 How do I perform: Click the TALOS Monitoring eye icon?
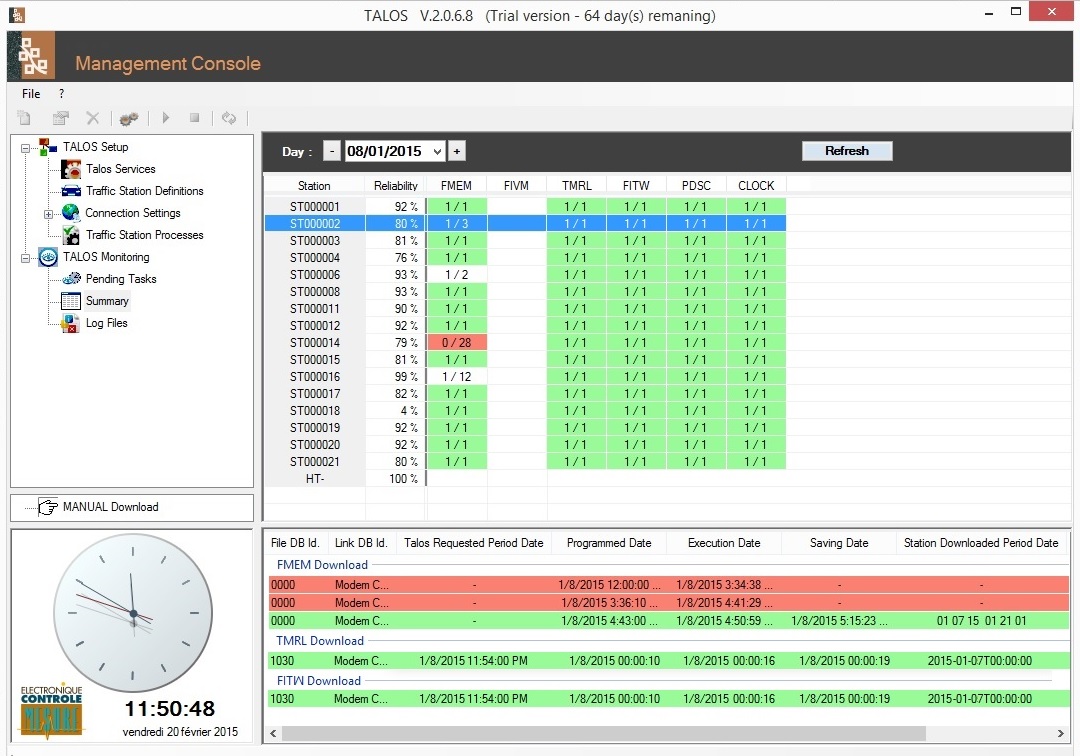click(x=48, y=257)
